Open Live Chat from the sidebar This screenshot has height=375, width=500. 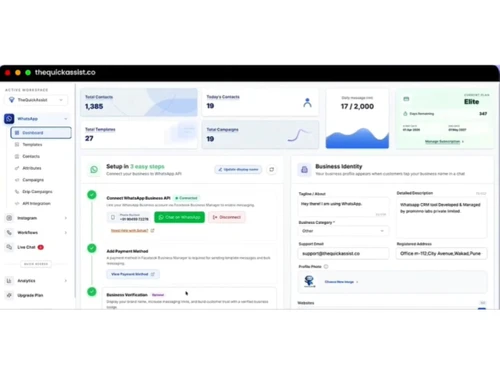click(x=26, y=247)
